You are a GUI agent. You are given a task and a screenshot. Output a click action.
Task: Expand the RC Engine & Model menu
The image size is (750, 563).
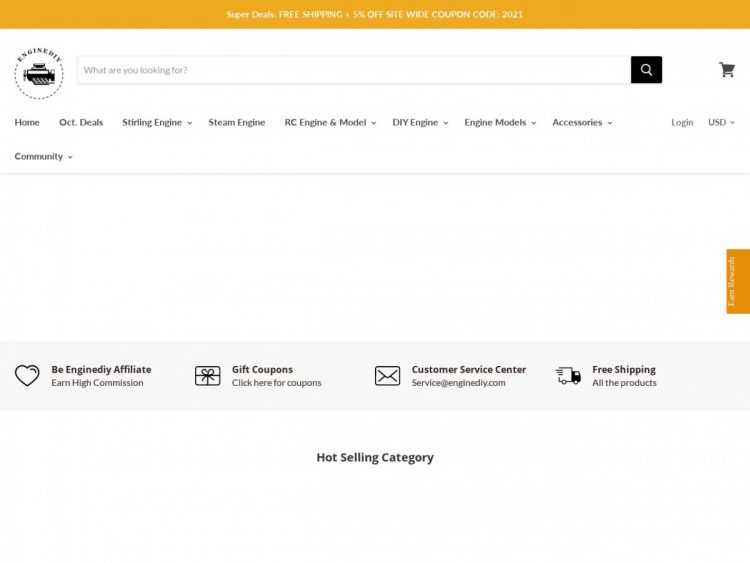(329, 122)
